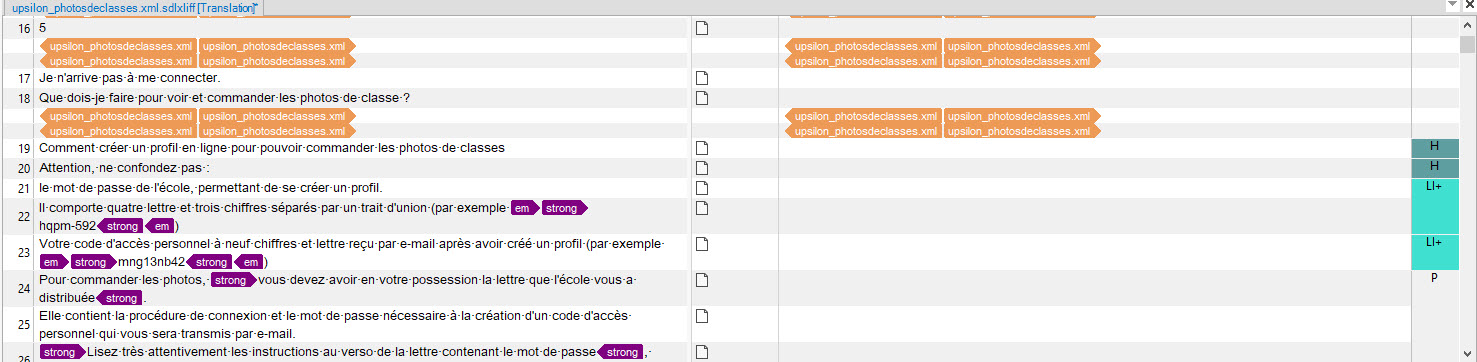This screenshot has height=362, width=1477.
Task: Switch to upsilon_photosdeclasses.xml.sdlxliff tab
Action: [133, 7]
